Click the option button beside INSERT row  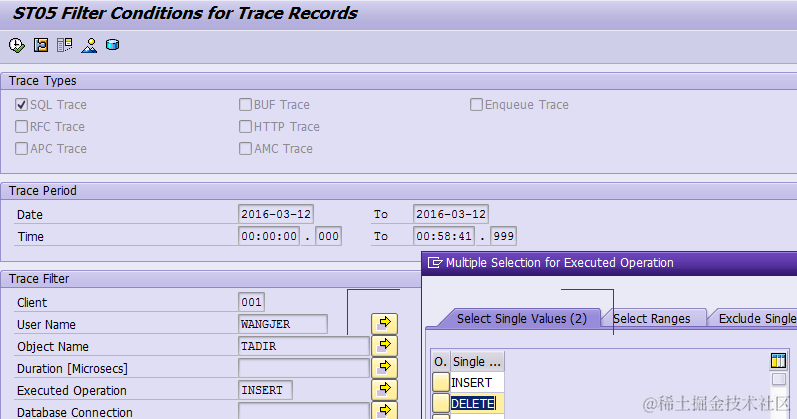(x=441, y=382)
